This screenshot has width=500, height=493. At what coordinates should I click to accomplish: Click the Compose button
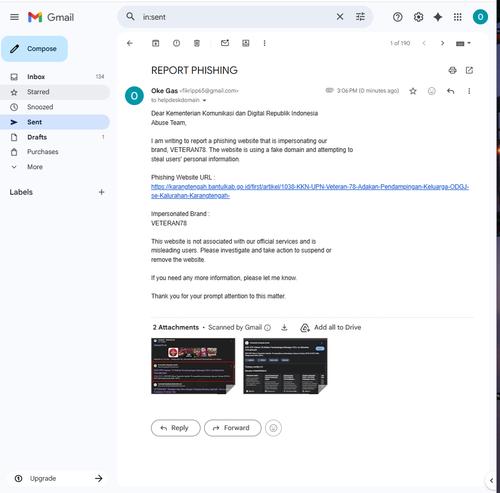pyautogui.click(x=35, y=49)
